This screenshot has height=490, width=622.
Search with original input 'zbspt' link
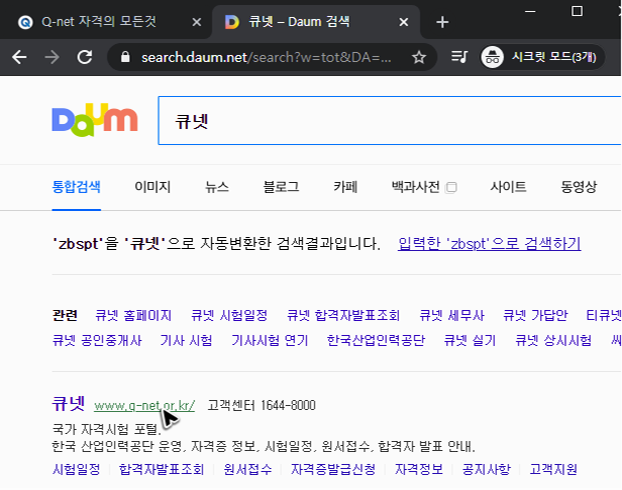click(490, 243)
